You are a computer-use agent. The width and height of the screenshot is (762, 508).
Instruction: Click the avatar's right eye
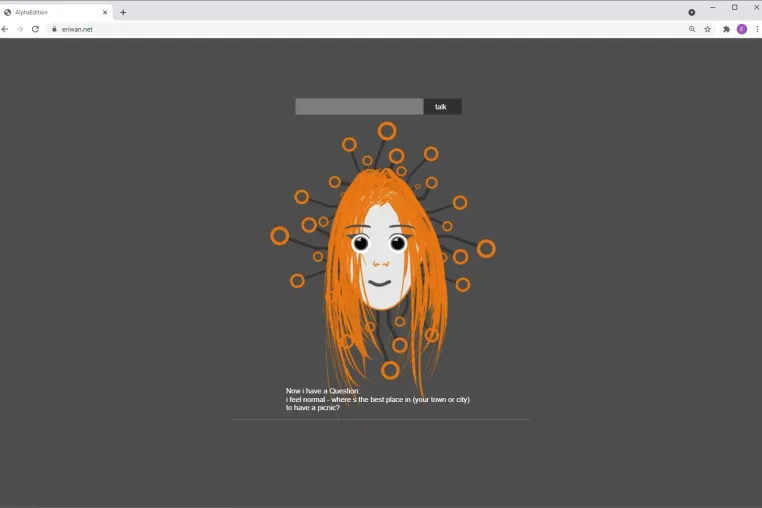(398, 243)
